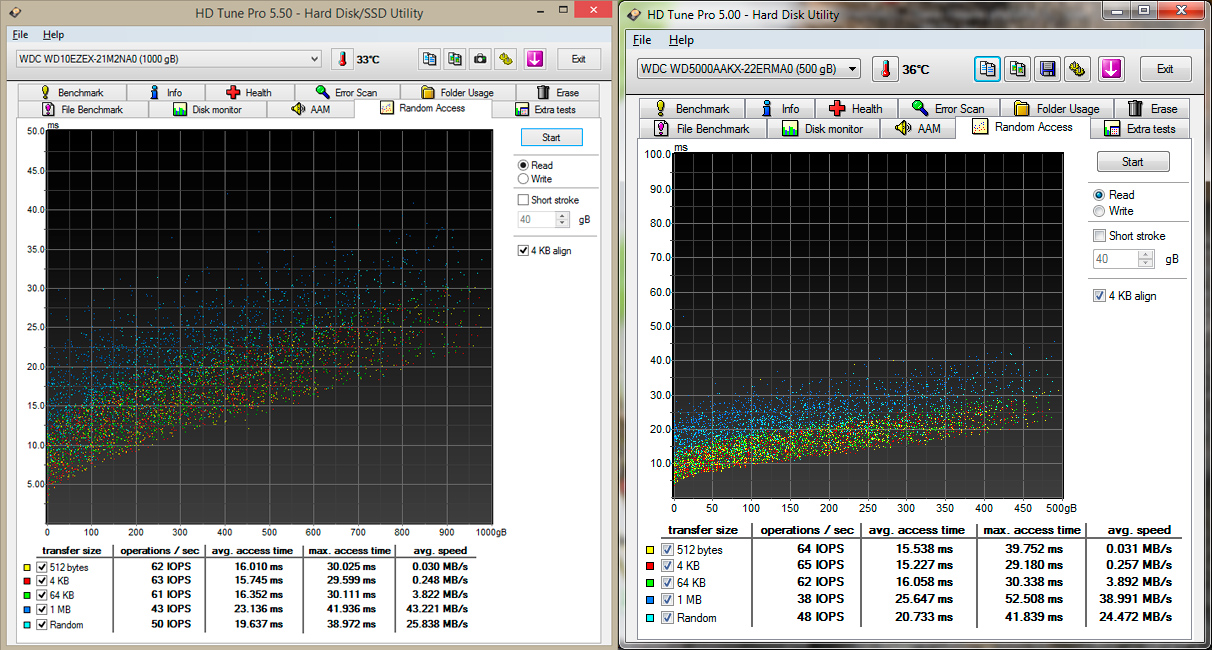Click the floppy disk save icon

pyautogui.click(x=1047, y=69)
